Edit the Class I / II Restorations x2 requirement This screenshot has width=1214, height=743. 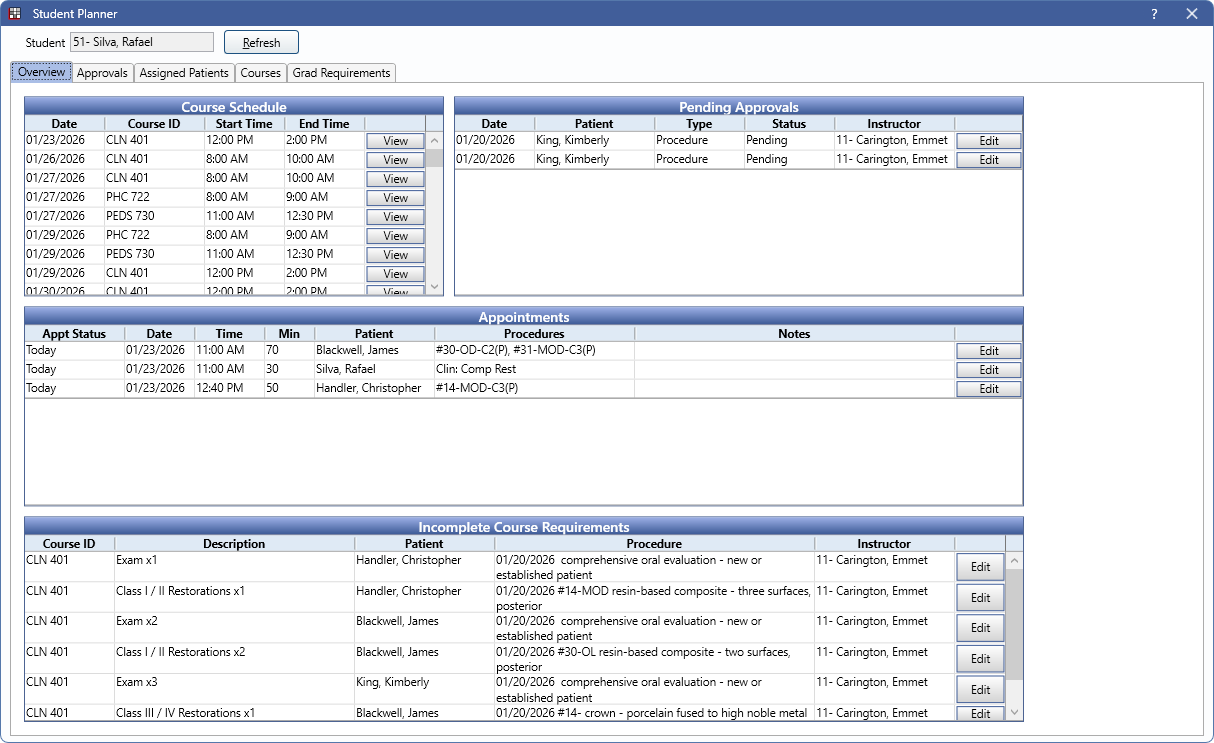(x=980, y=659)
